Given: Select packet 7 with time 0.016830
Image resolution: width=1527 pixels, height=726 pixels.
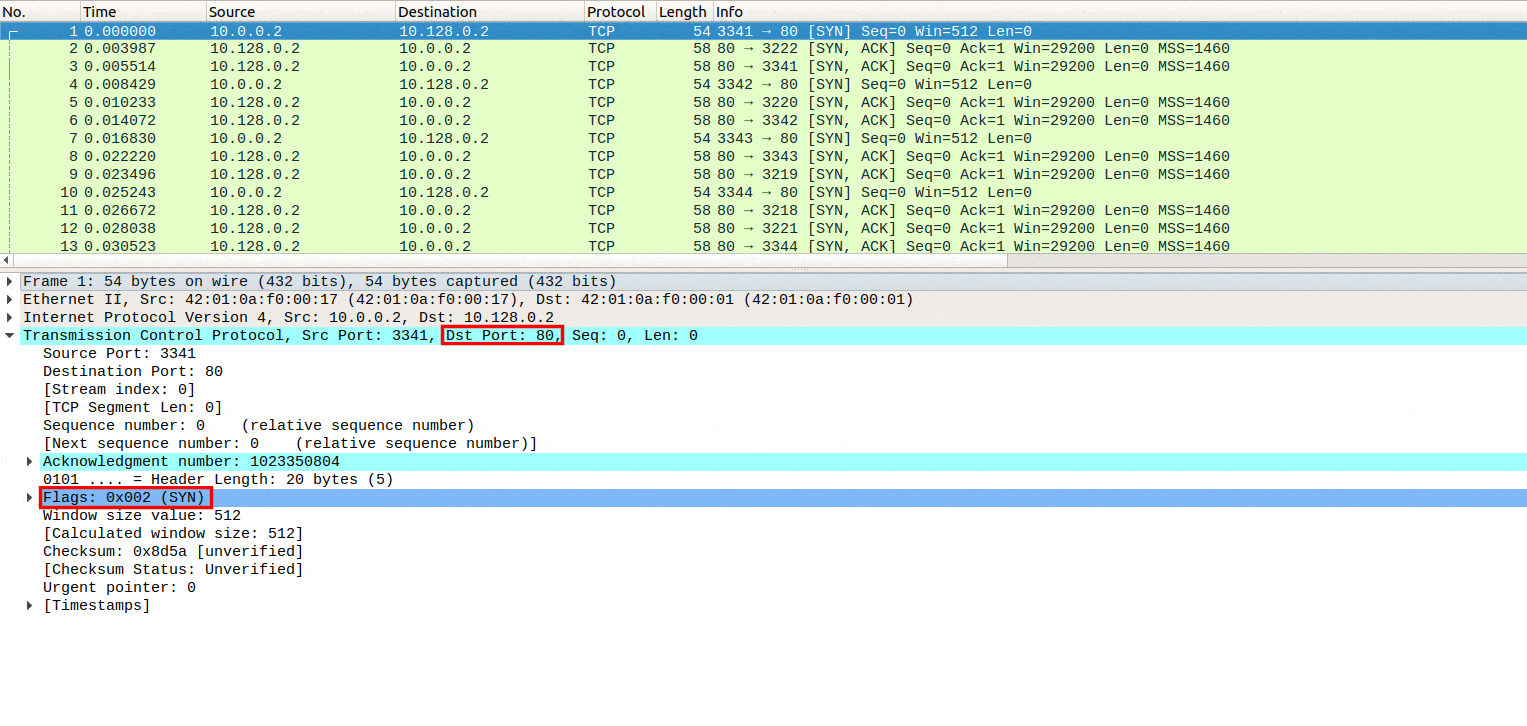Looking at the screenshot, I should (x=763, y=139).
